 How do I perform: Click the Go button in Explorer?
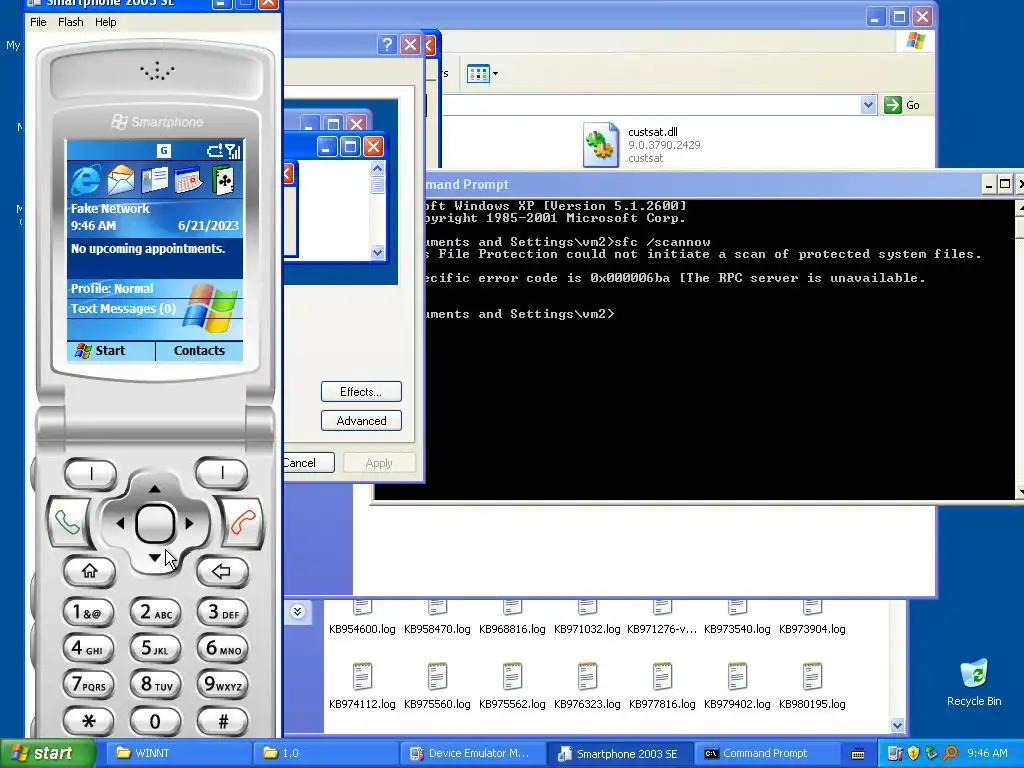[902, 105]
